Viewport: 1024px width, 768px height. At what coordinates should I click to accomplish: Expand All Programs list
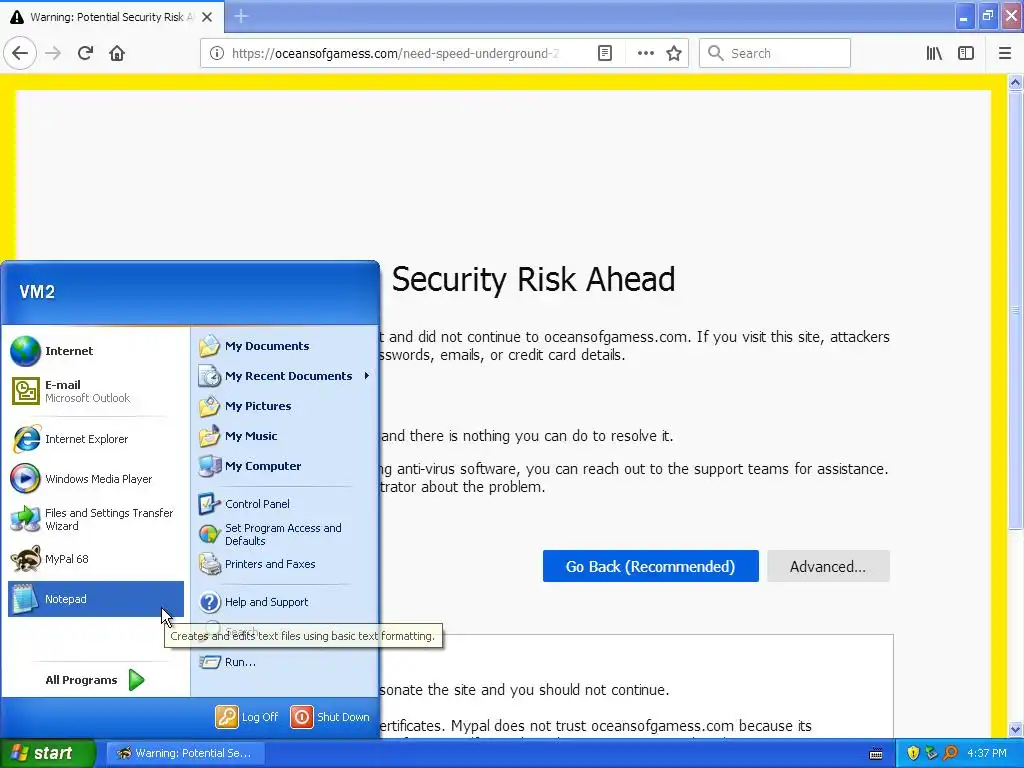[x=95, y=680]
